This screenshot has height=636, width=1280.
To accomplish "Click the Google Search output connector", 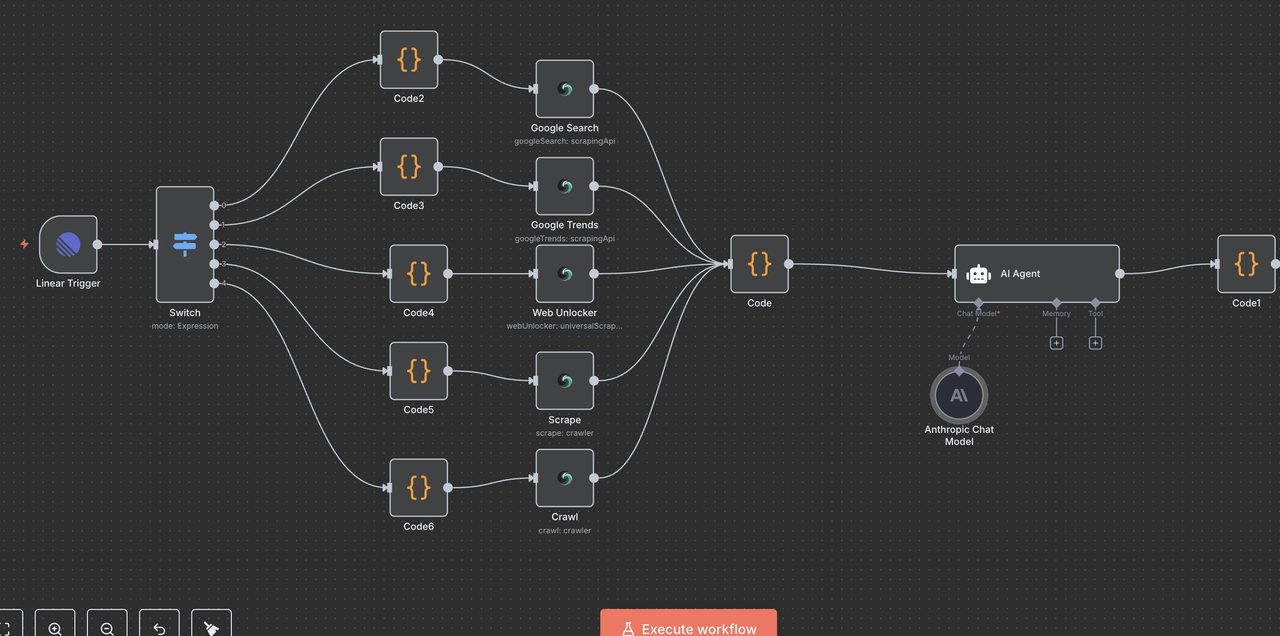I will [594, 89].
